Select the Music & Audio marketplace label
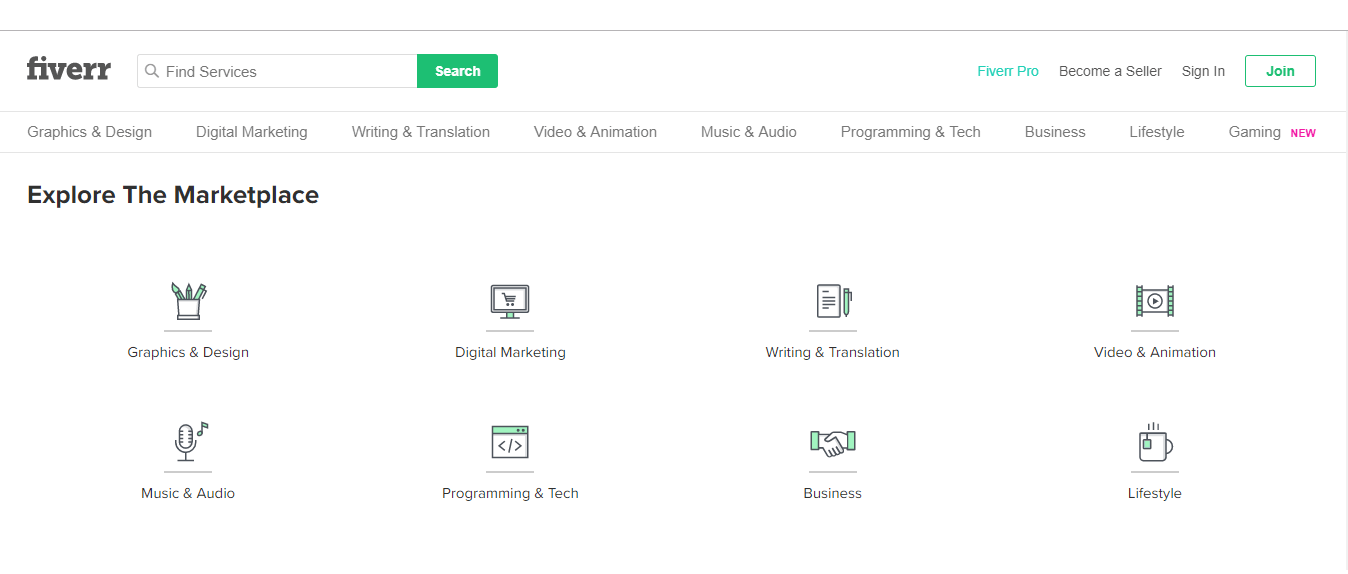The width and height of the screenshot is (1348, 574). (x=188, y=493)
